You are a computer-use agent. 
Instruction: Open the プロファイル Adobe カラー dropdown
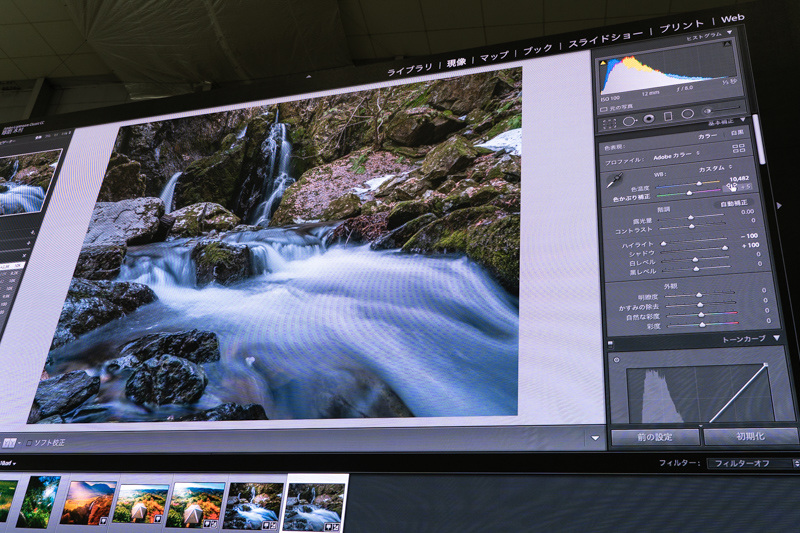point(676,155)
